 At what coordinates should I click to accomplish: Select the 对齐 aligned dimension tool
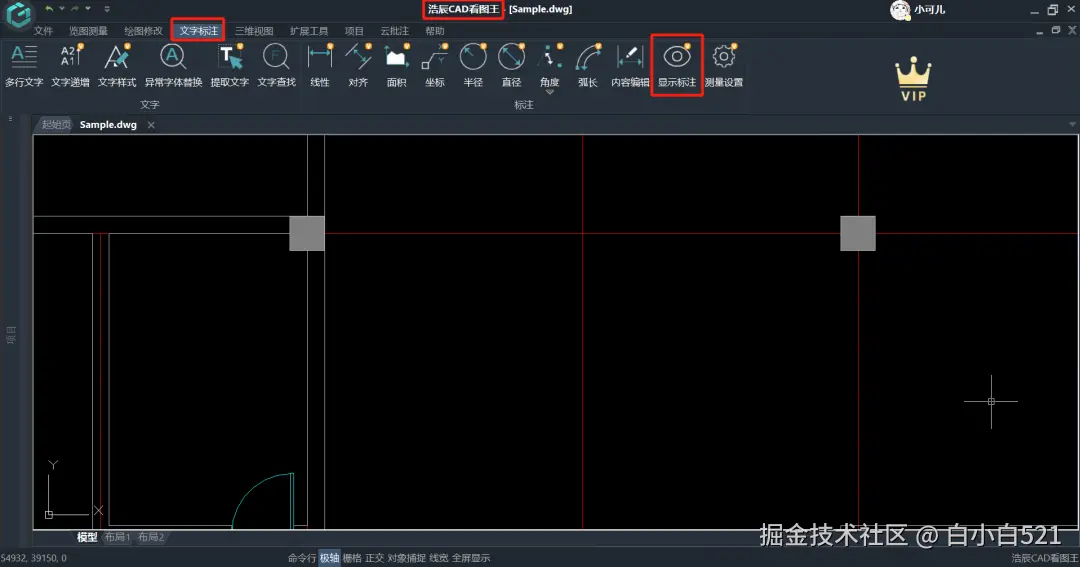tap(358, 65)
